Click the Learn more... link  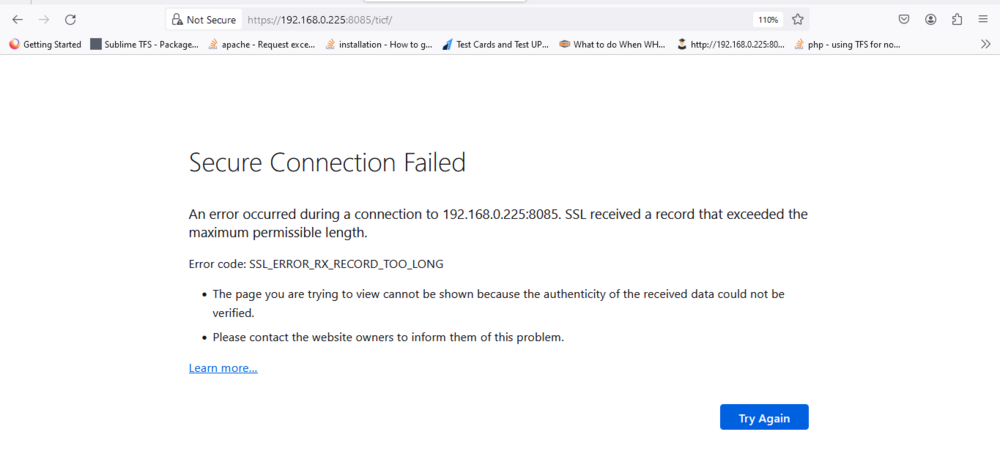pyautogui.click(x=223, y=368)
